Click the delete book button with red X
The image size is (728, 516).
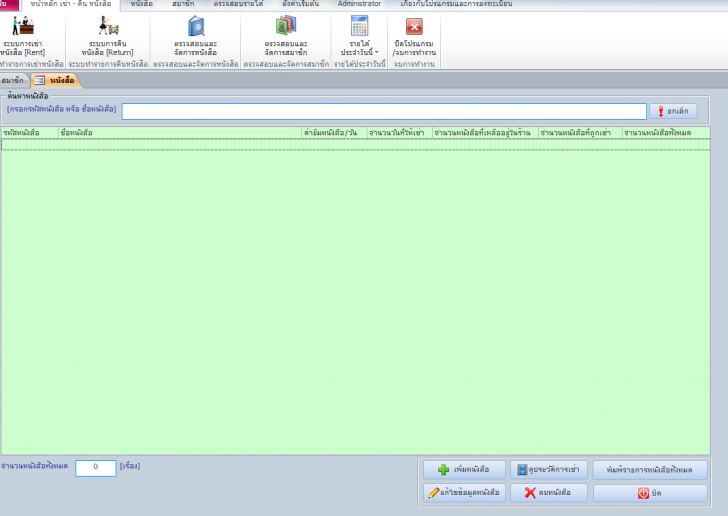[549, 493]
